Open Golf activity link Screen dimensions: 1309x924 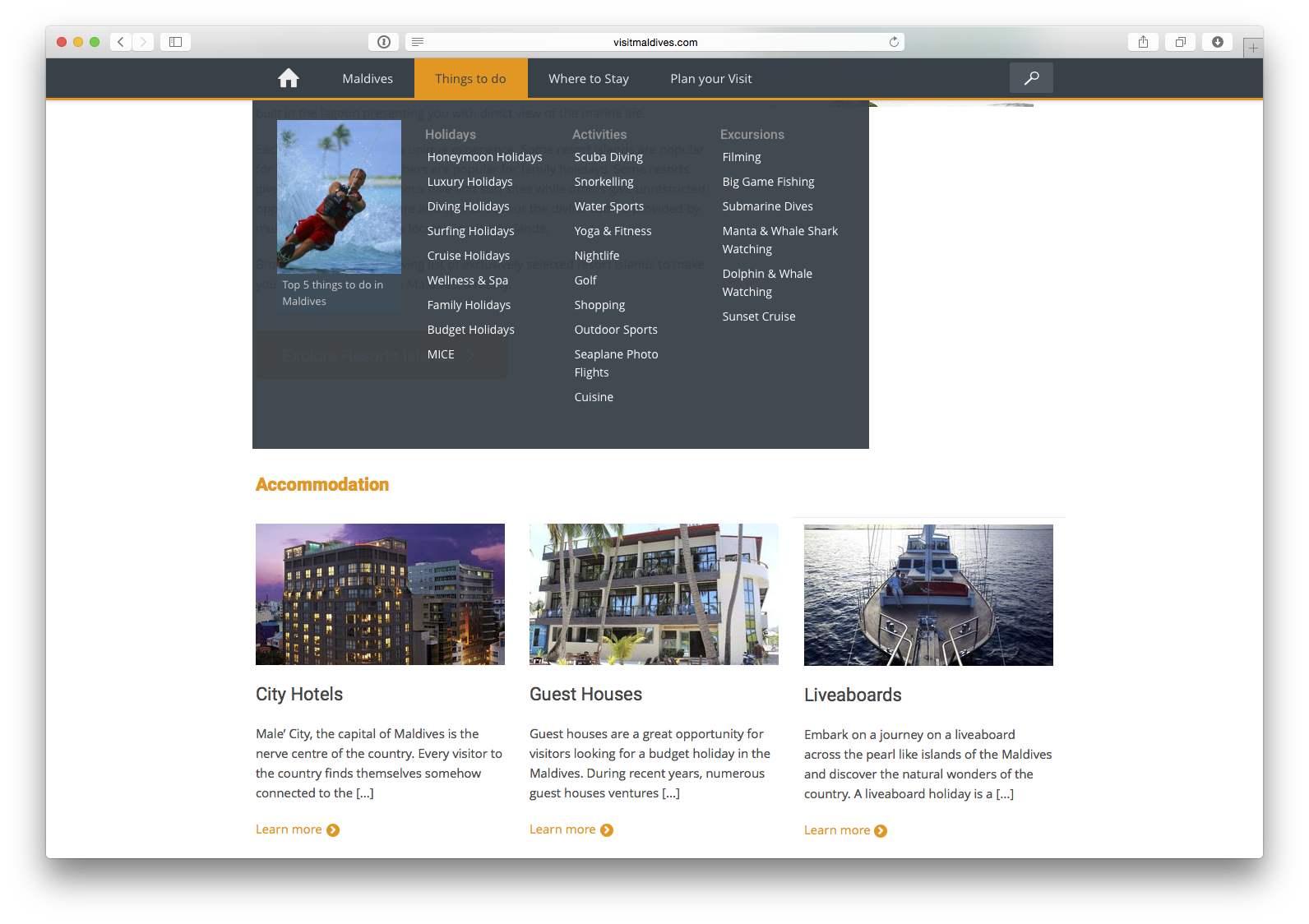point(585,280)
